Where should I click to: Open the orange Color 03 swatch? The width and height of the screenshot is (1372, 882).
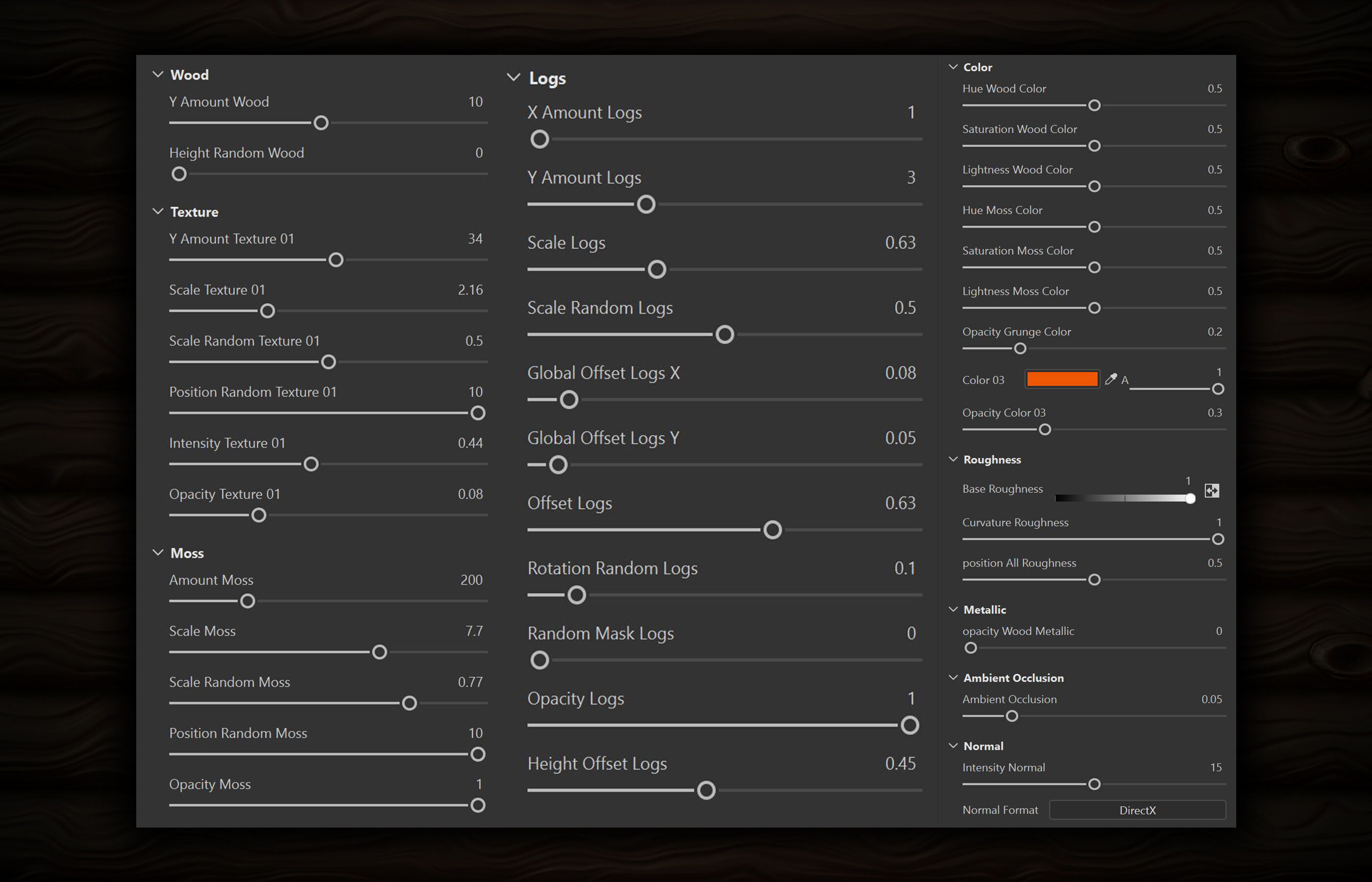pyautogui.click(x=1062, y=379)
